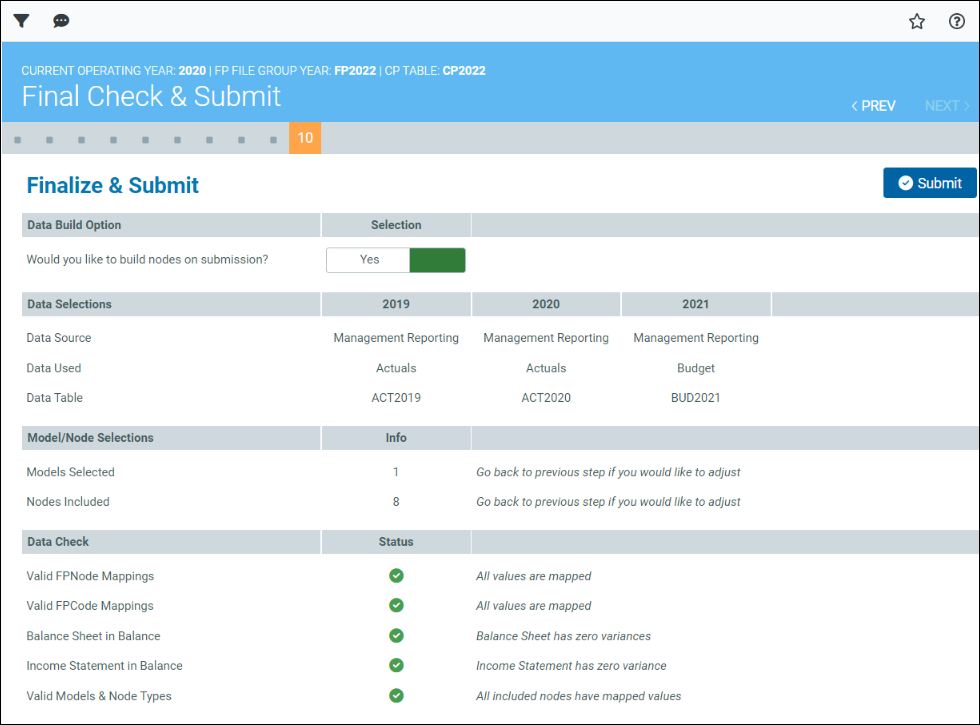
Task: Click the BUD2021 data table value
Action: coord(696,398)
